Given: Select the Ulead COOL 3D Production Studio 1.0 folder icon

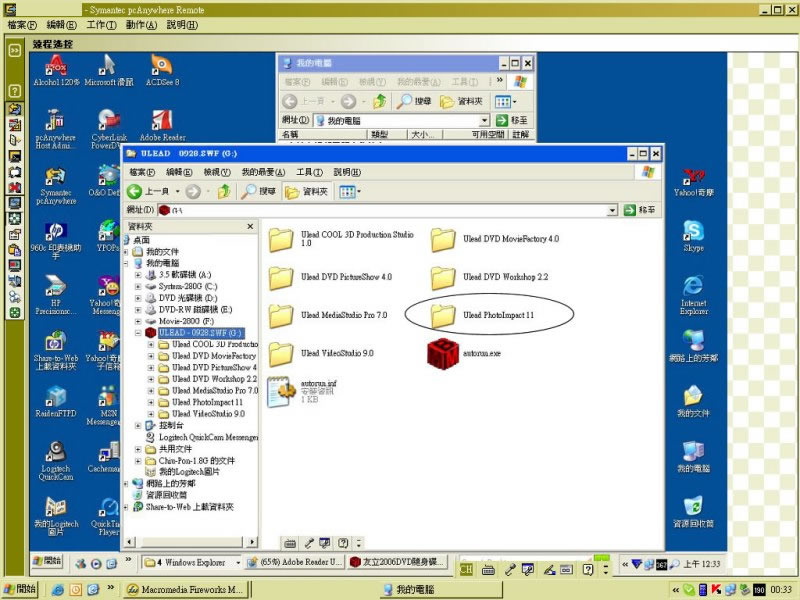Looking at the screenshot, I should pyautogui.click(x=281, y=240).
